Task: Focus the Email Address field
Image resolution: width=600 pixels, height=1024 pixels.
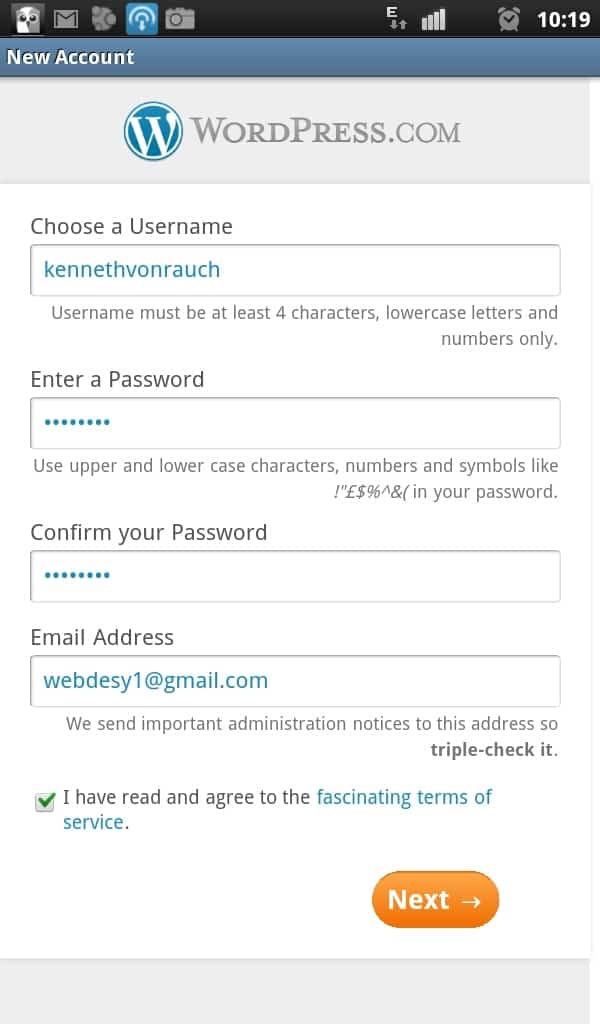Action: click(x=295, y=681)
